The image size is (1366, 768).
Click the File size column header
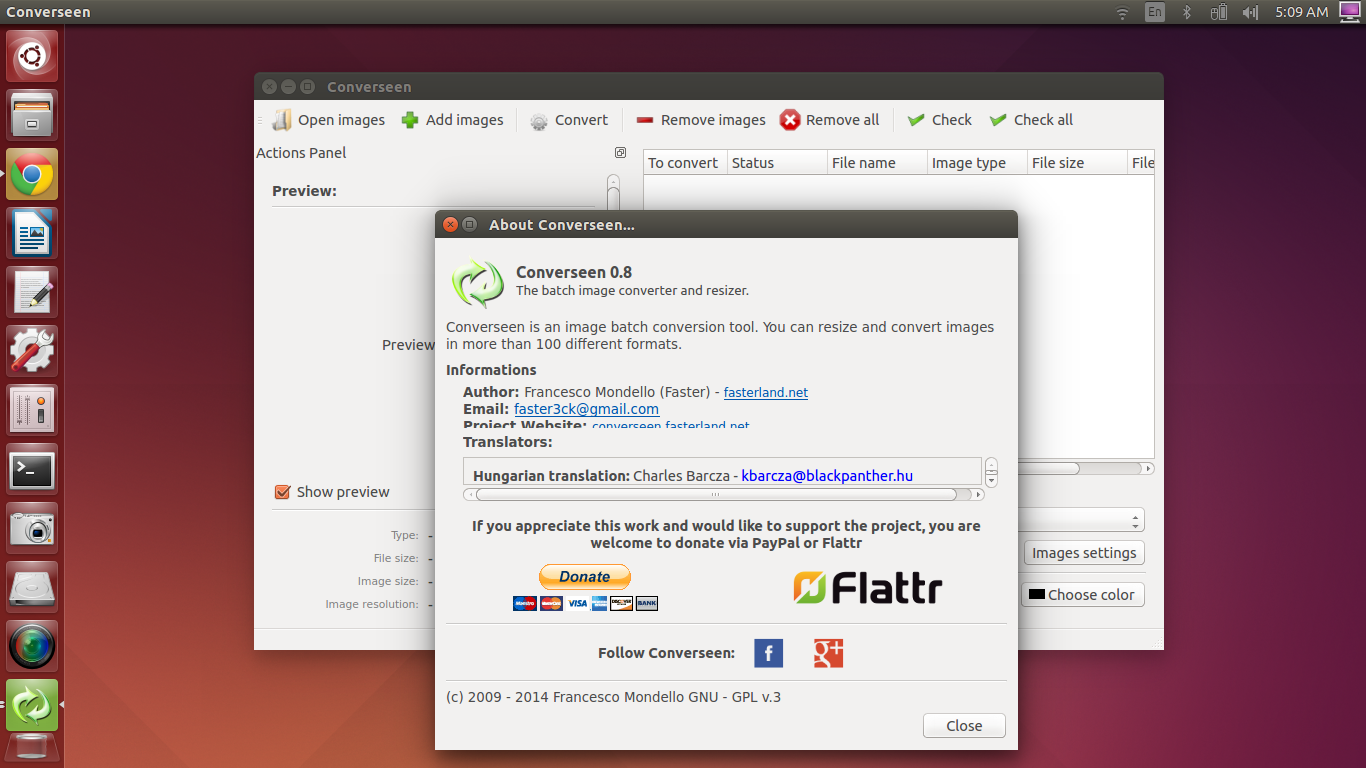click(x=1077, y=163)
